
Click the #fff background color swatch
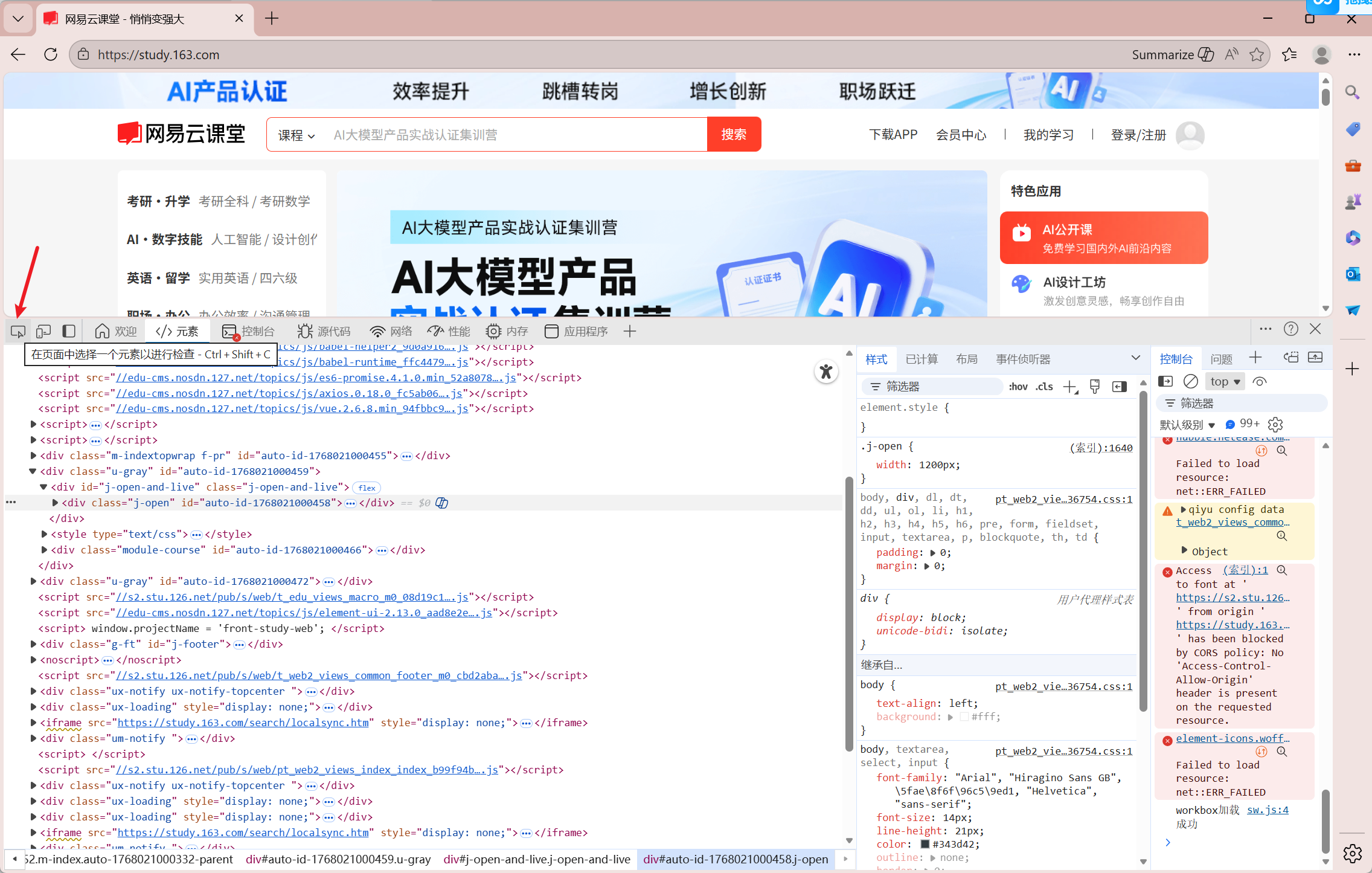point(964,717)
